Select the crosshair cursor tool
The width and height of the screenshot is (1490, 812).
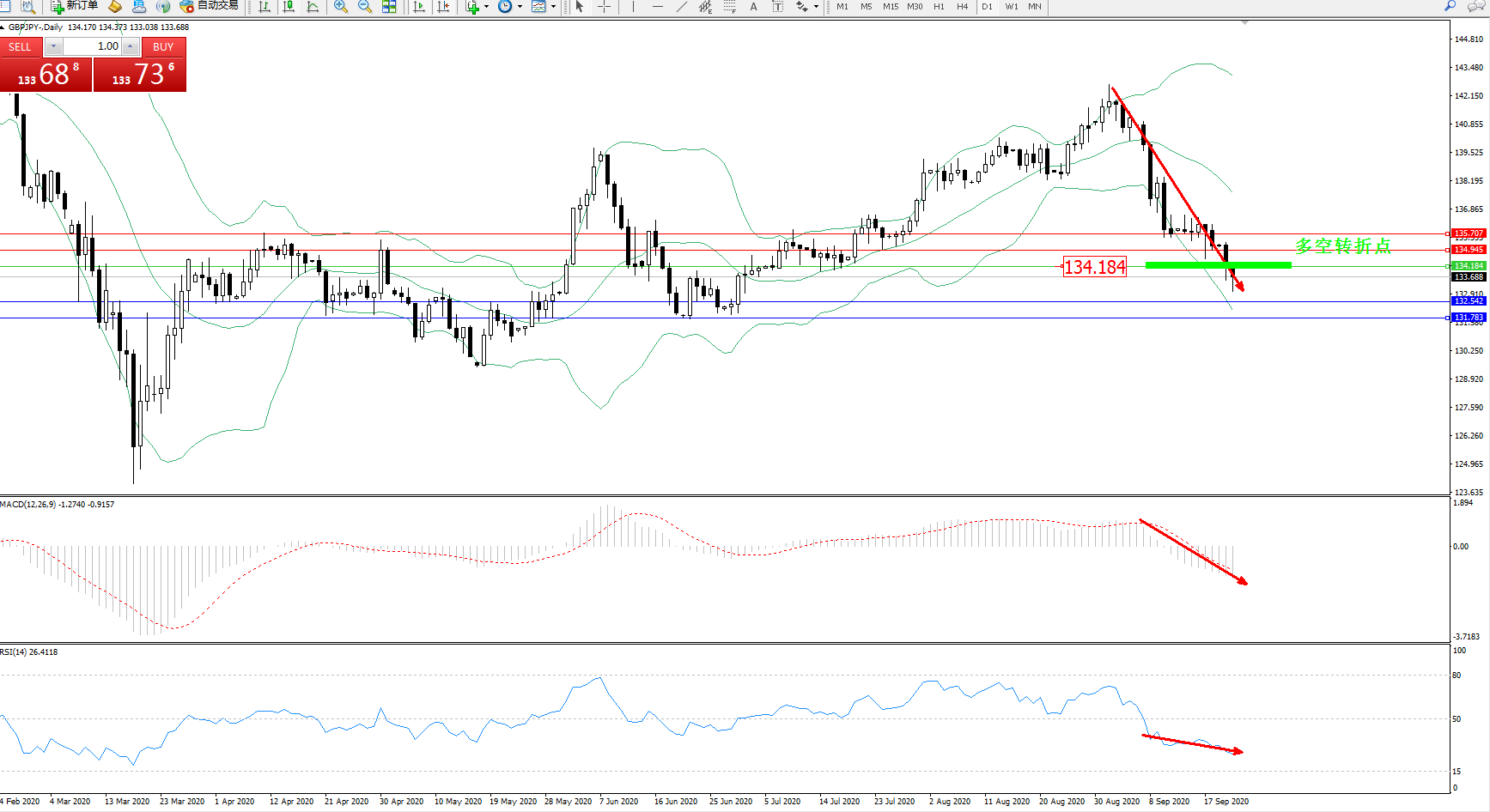point(604,7)
